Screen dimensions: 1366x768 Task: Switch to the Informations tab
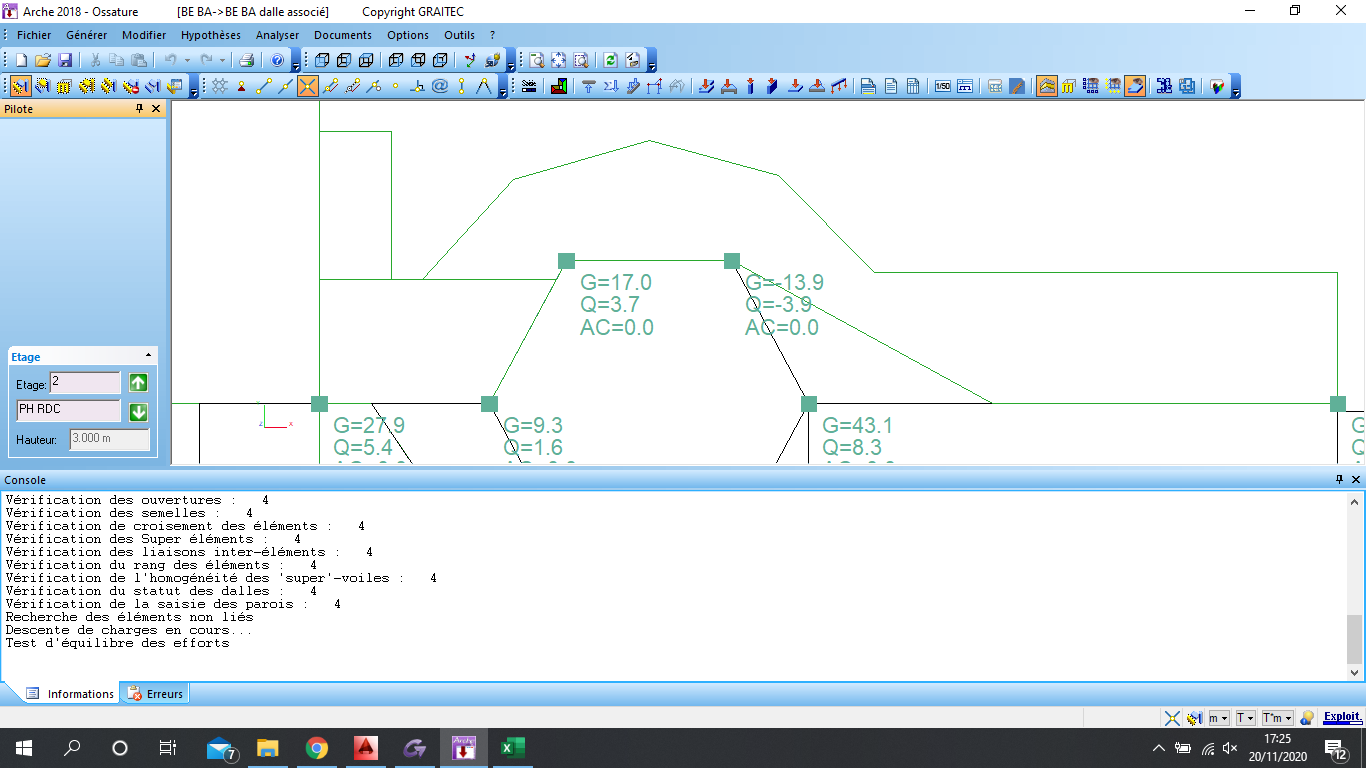70,693
